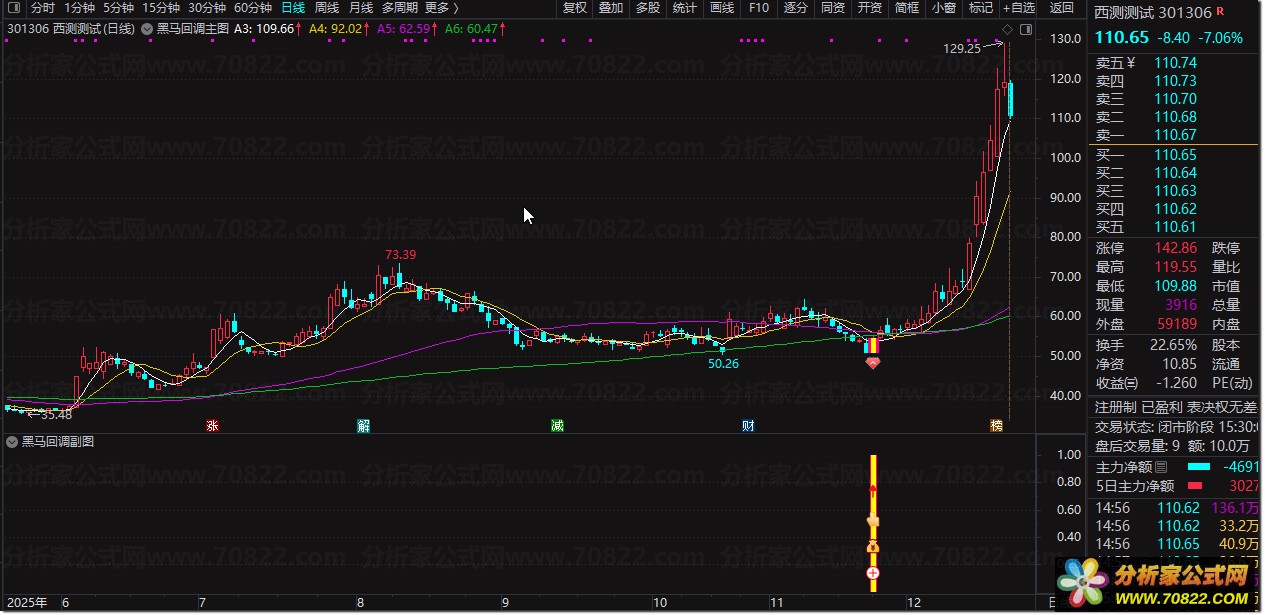Select the 30分钟 period
This screenshot has width=1265, height=615.
[207, 8]
